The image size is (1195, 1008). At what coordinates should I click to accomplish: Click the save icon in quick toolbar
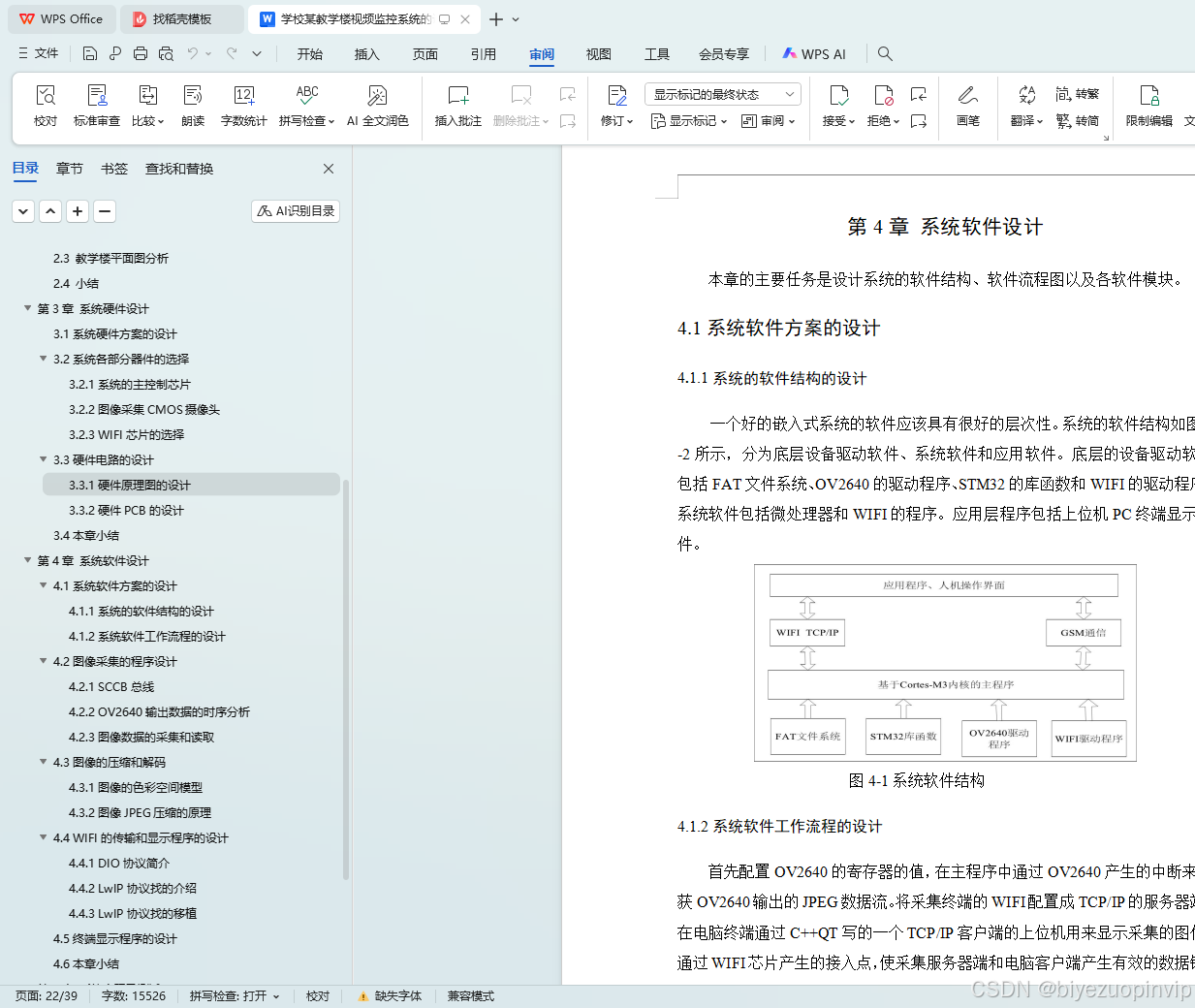[x=90, y=53]
